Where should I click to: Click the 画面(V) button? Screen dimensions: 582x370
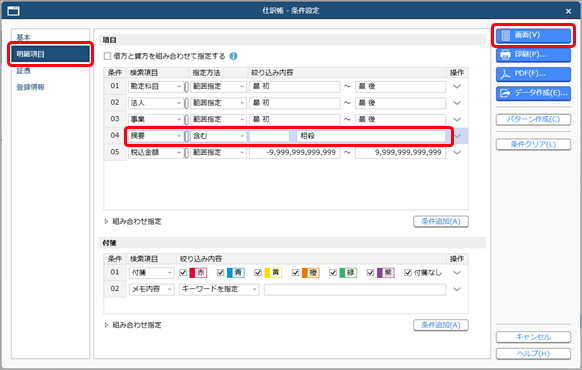[533, 35]
